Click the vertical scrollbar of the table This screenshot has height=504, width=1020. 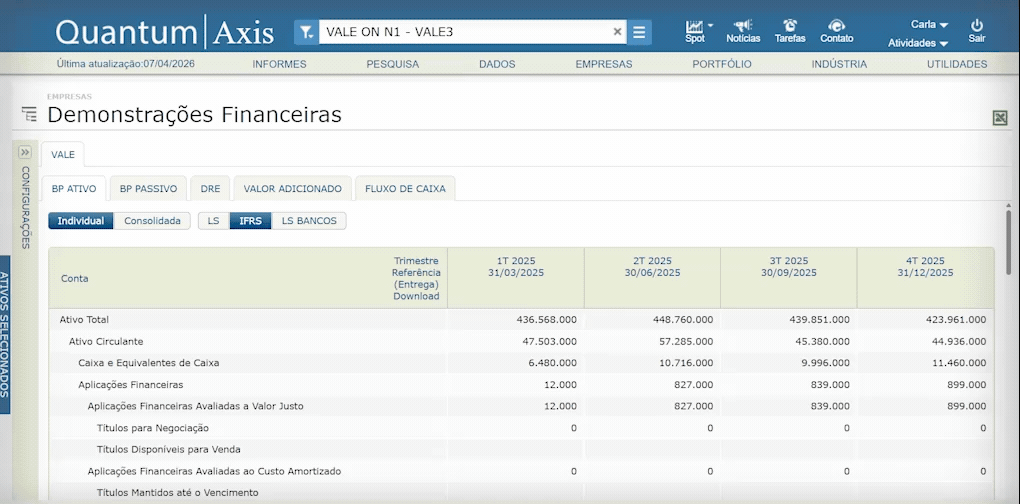point(1006,240)
